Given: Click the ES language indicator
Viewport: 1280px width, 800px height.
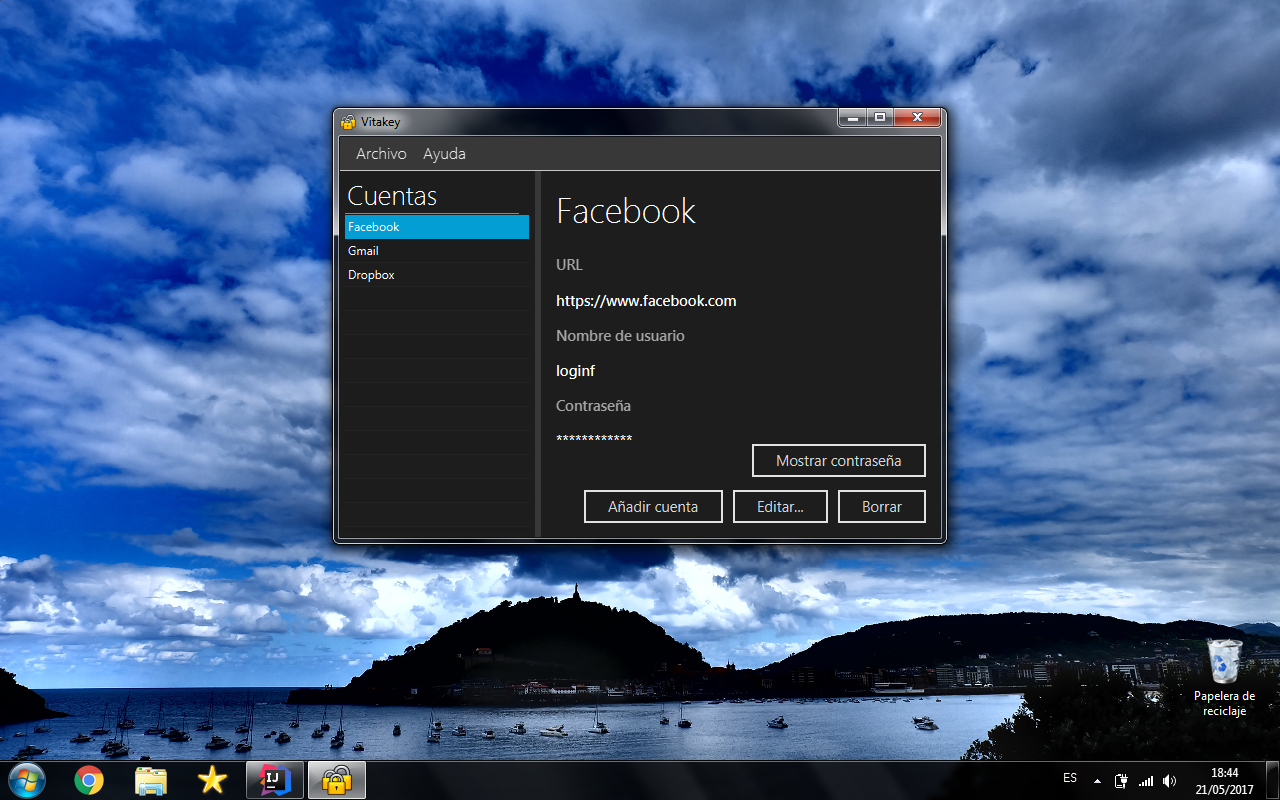Looking at the screenshot, I should click(x=1070, y=778).
